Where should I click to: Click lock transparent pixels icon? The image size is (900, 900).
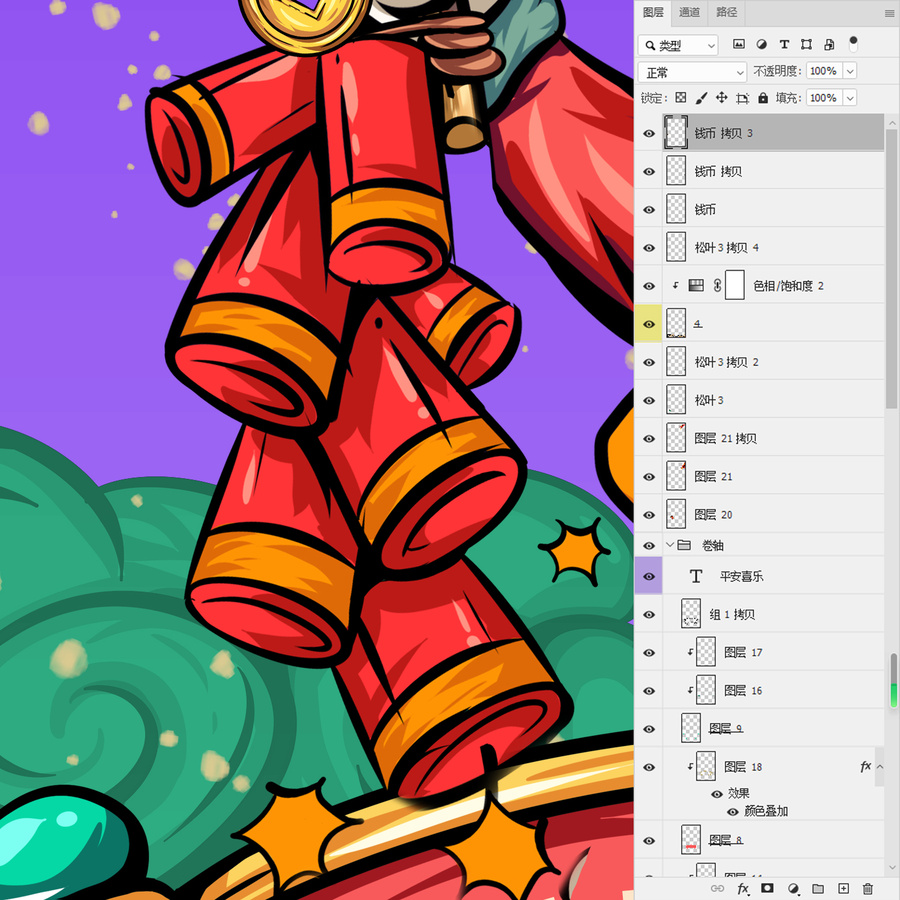681,98
